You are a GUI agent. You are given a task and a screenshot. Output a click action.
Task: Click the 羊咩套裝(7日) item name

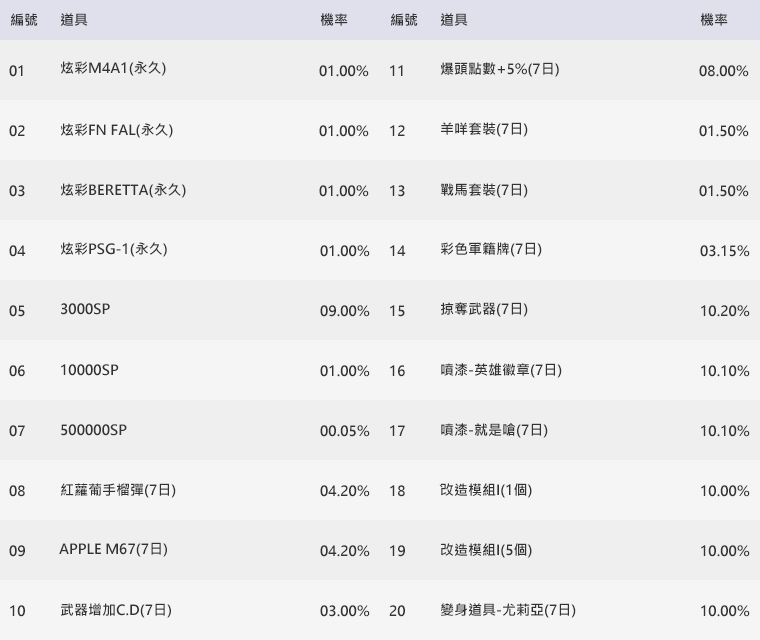[x=484, y=130]
